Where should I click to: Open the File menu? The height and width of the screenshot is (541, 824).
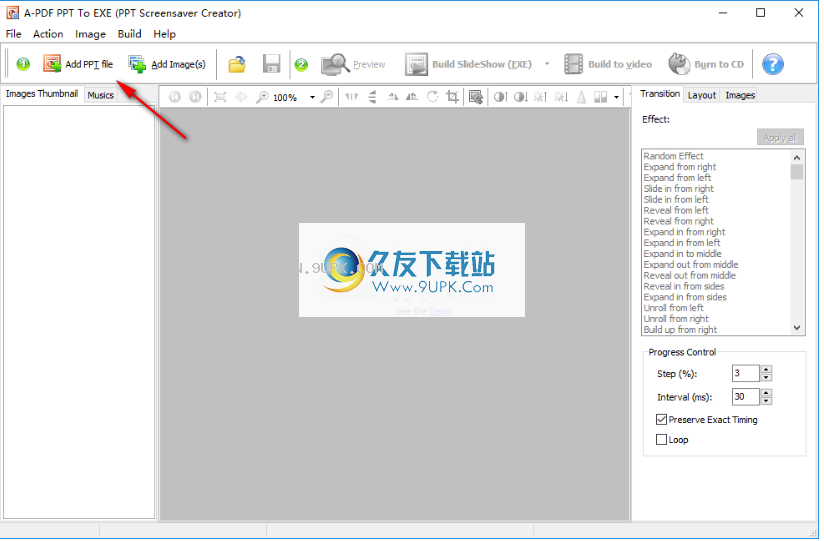point(14,34)
